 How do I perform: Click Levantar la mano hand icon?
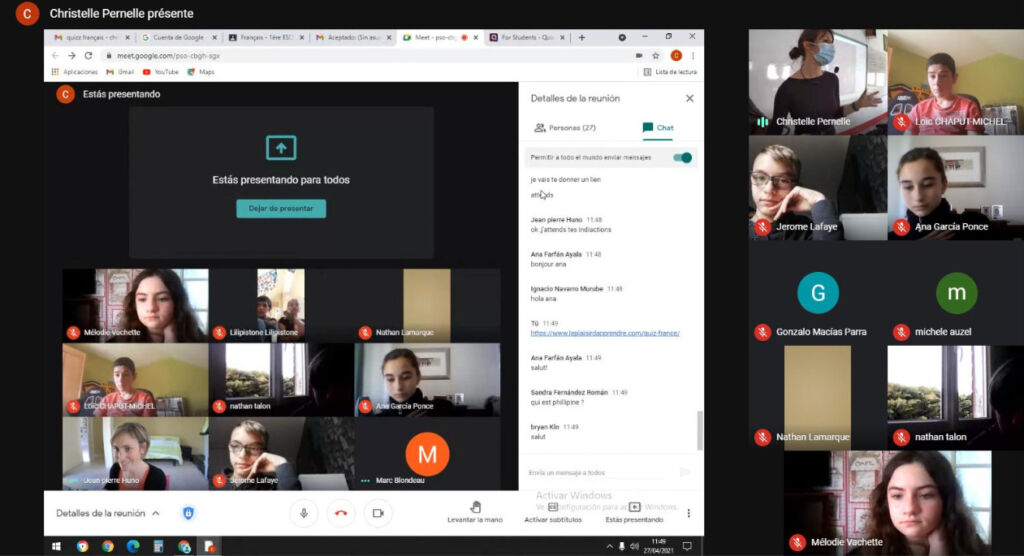coord(475,507)
